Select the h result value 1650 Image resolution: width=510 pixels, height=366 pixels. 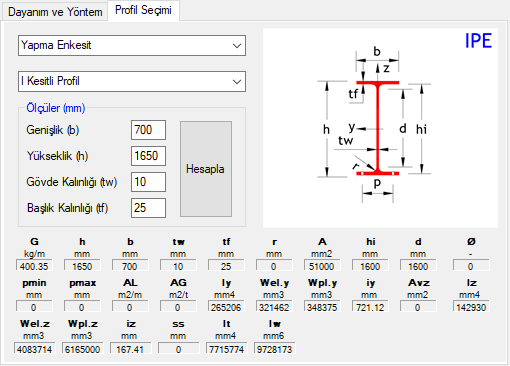point(82,266)
